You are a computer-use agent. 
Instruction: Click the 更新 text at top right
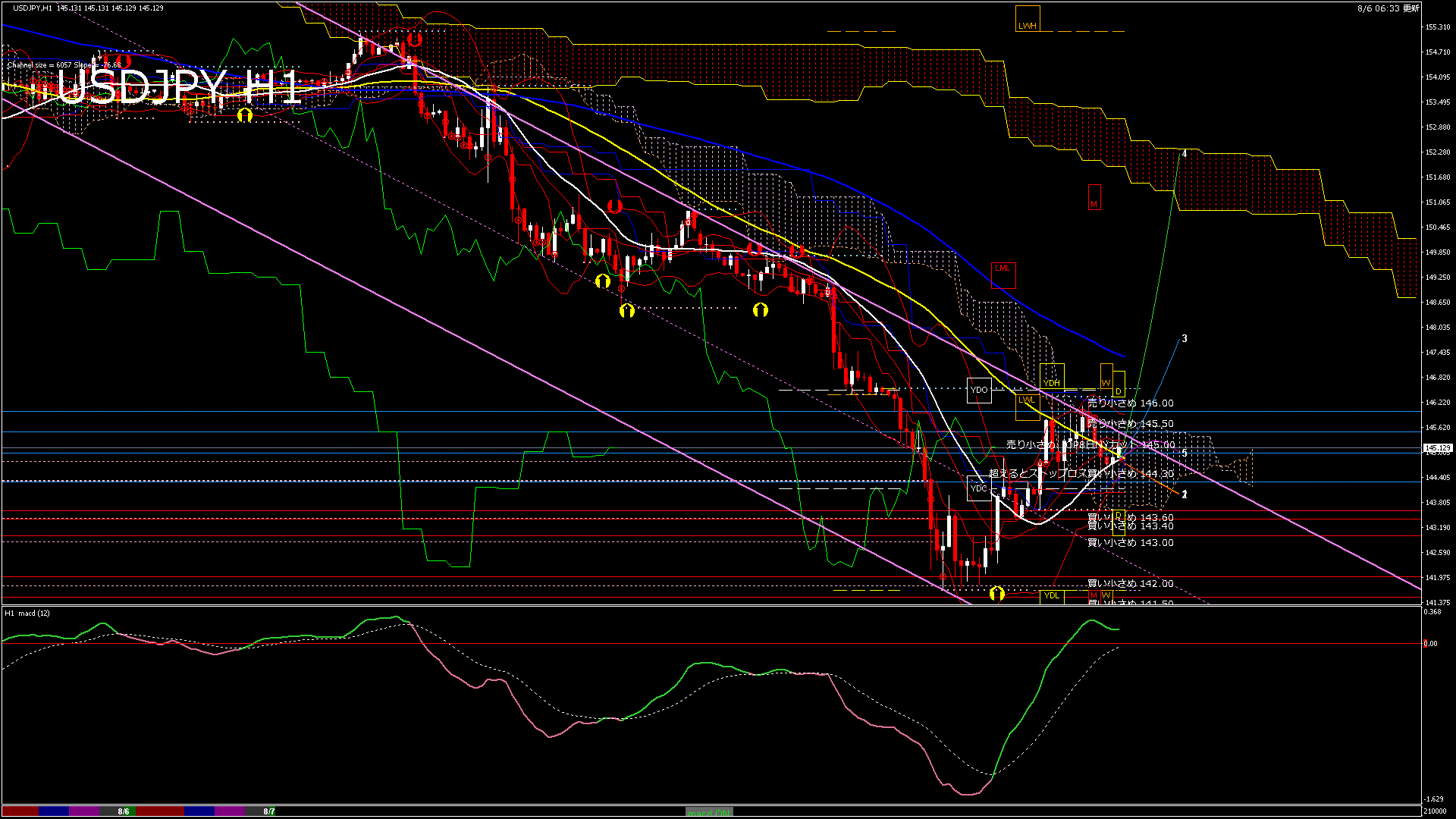pyautogui.click(x=1410, y=8)
